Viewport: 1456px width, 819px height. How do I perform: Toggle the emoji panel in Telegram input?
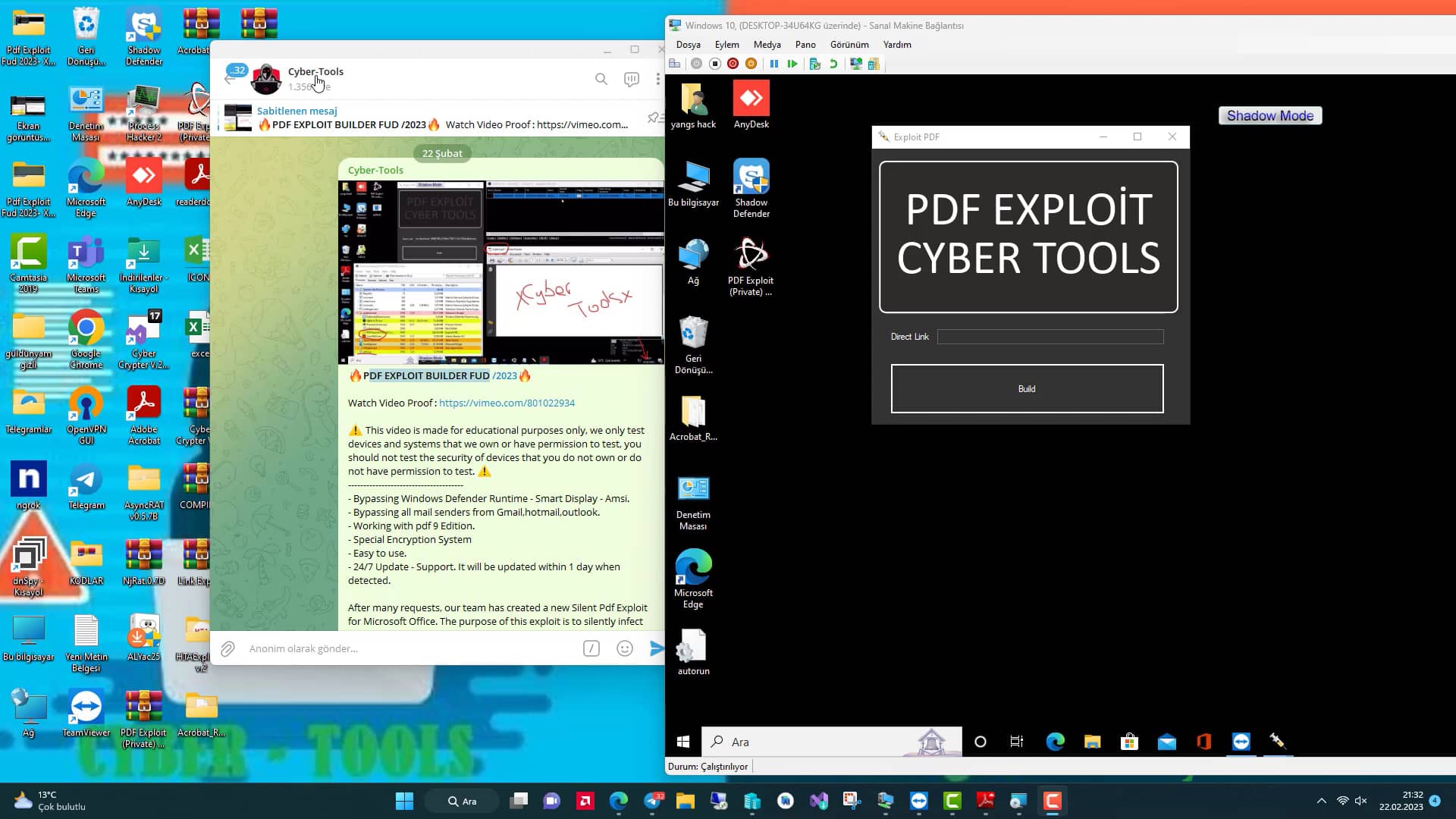click(623, 648)
